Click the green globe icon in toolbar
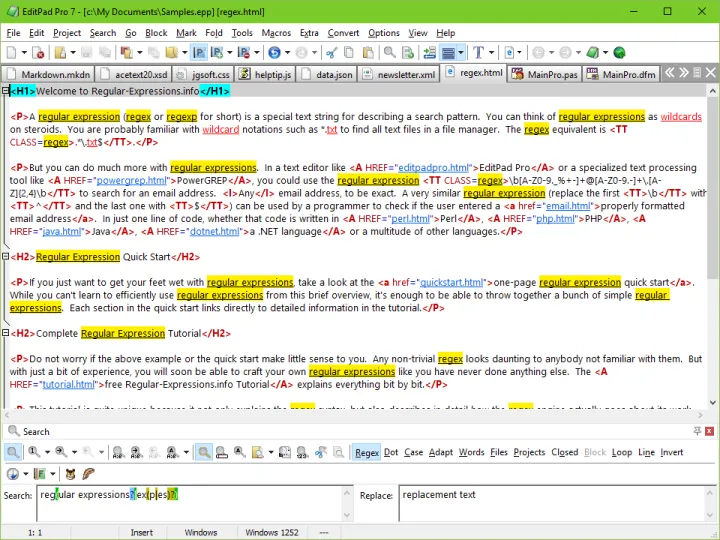Screen dimensions: 720x540 pos(619,52)
